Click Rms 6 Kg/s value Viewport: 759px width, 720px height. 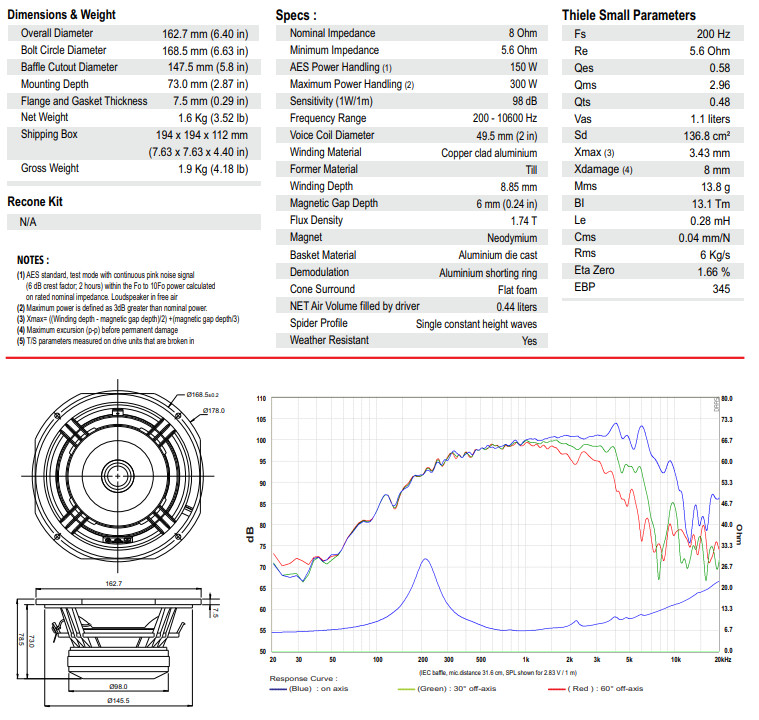pyautogui.click(x=715, y=255)
